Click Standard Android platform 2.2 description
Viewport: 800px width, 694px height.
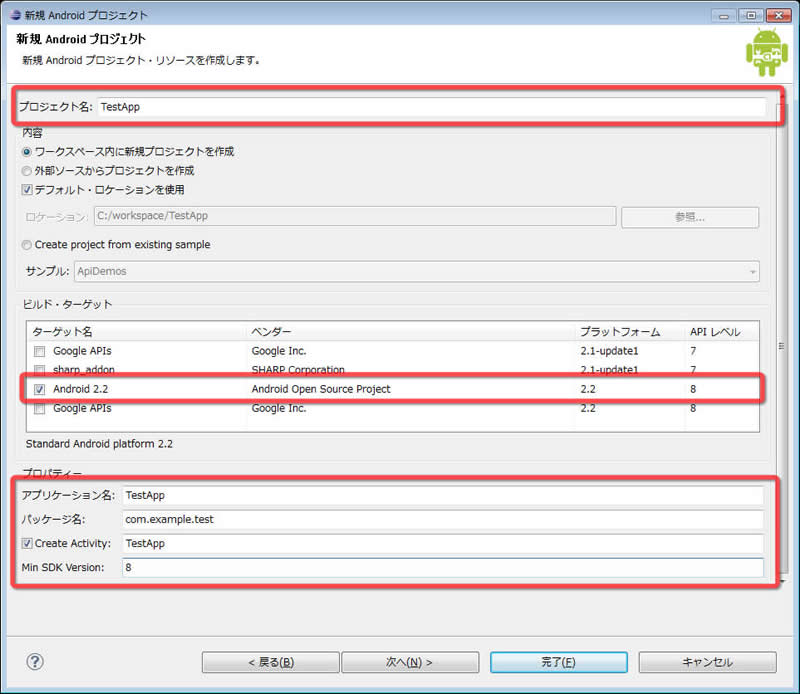(99, 444)
